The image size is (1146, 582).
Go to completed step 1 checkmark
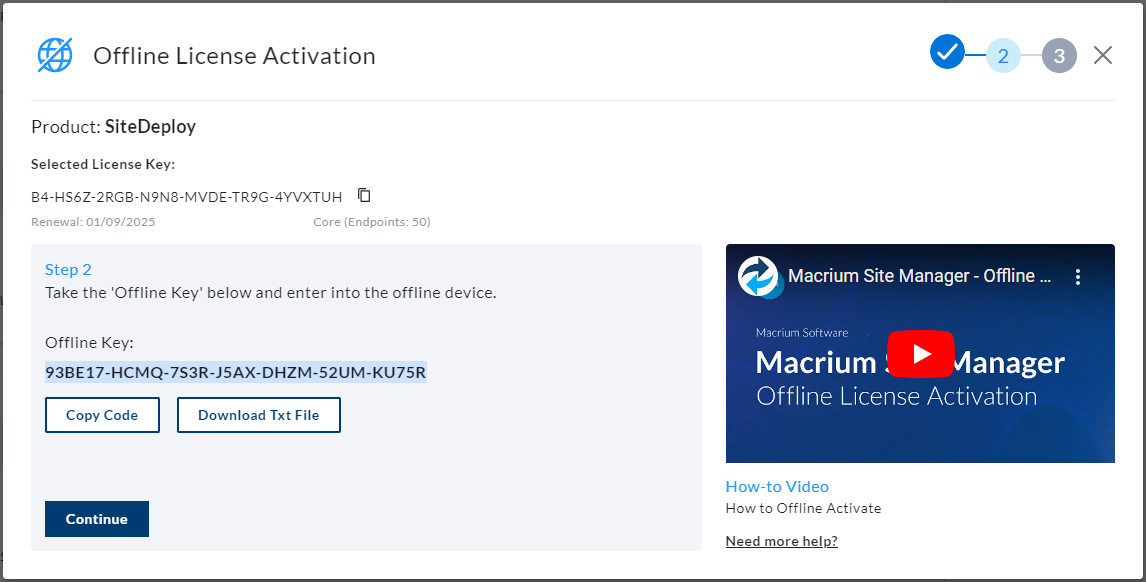[x=947, y=52]
